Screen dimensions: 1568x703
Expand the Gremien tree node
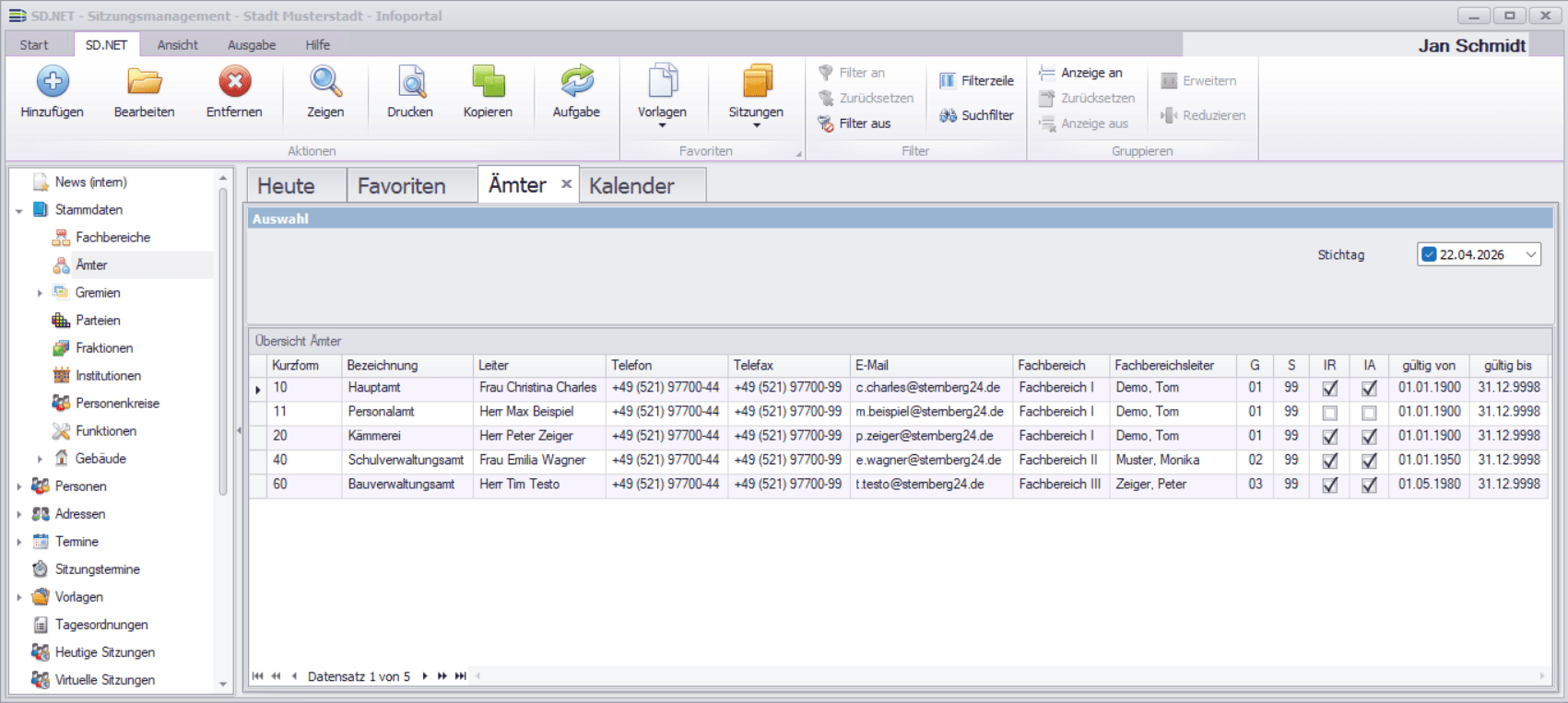pos(40,293)
